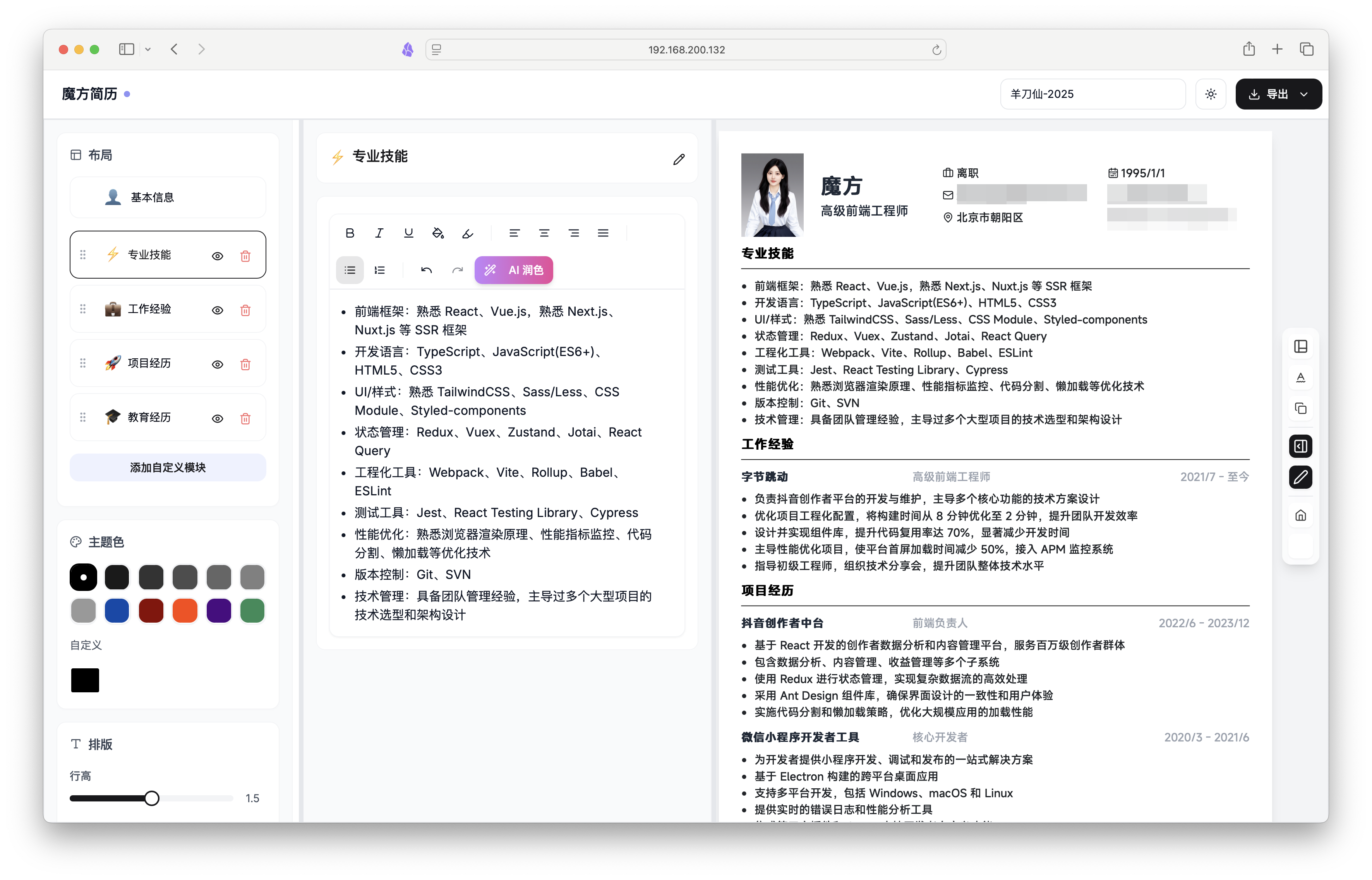
Task: Show browser tab overview
Action: pos(1306,49)
